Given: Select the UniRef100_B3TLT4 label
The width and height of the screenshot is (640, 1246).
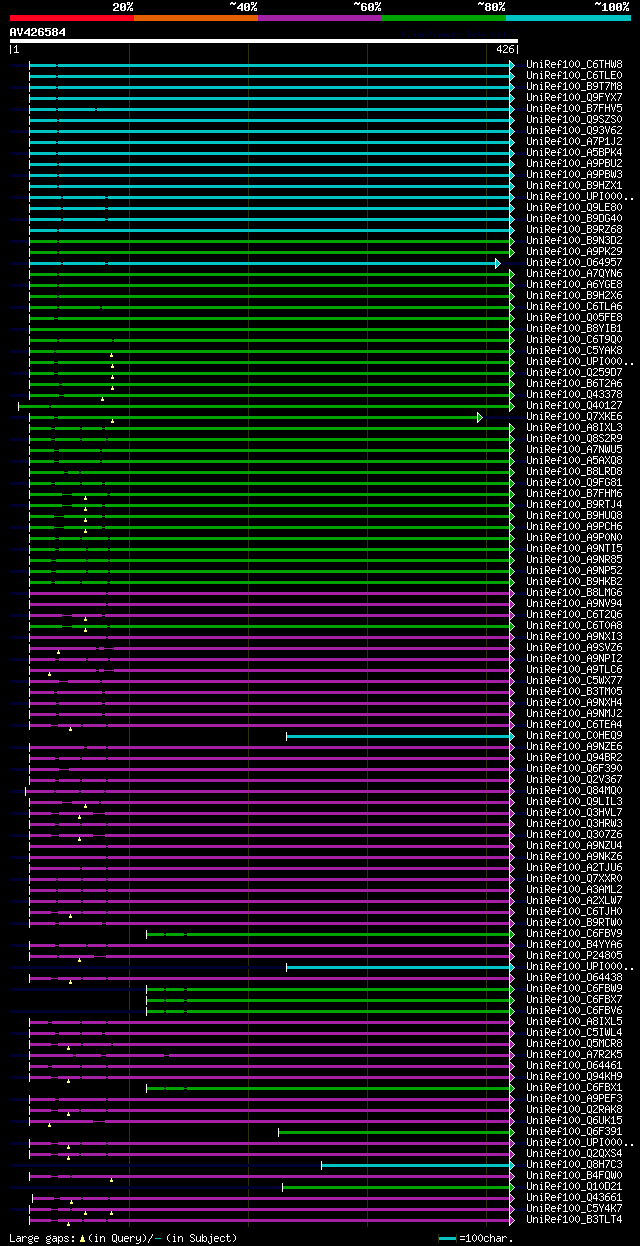Looking at the screenshot, I should [x=574, y=1220].
